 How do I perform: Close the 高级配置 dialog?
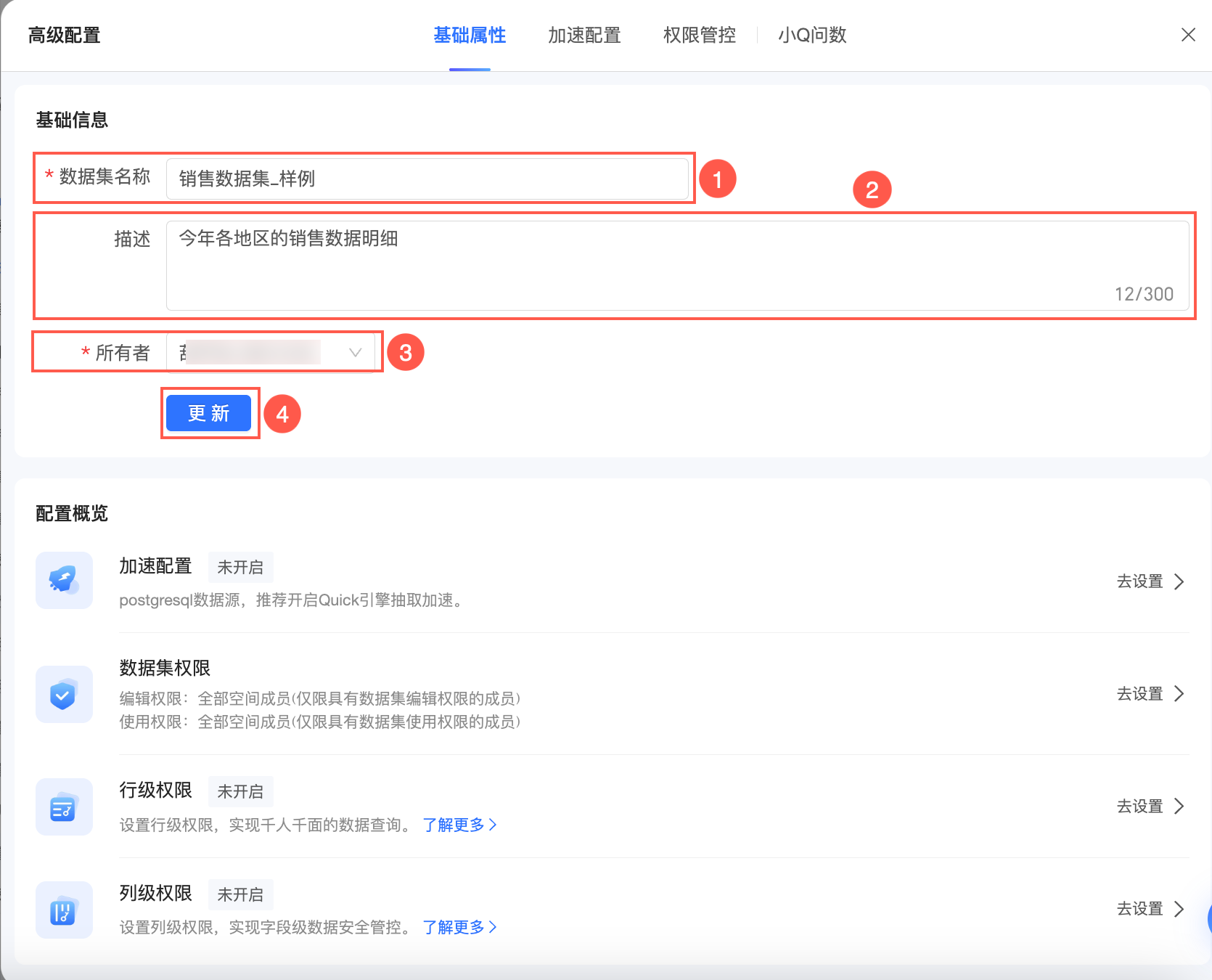click(1188, 35)
